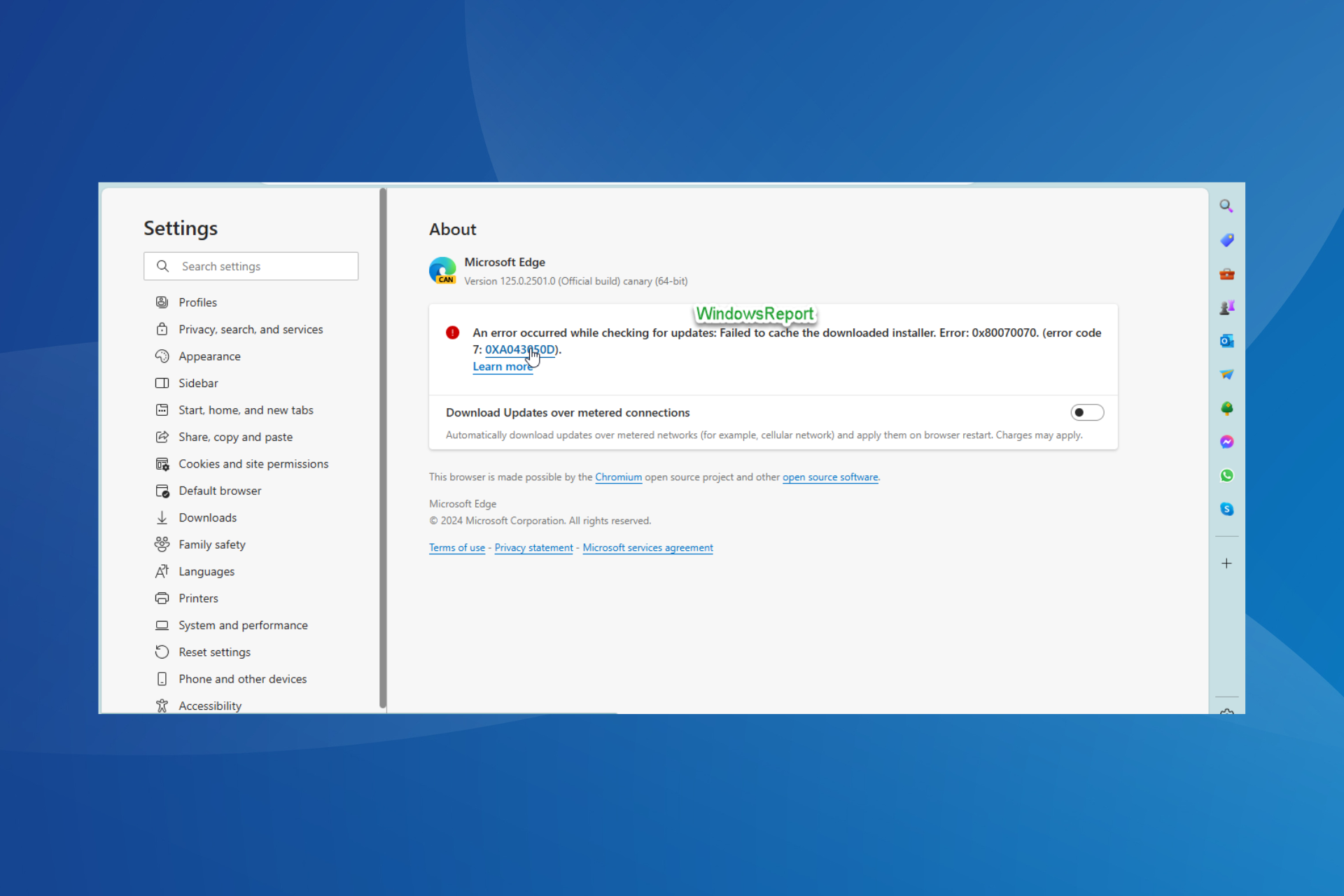Select Default browser settings

220,491
